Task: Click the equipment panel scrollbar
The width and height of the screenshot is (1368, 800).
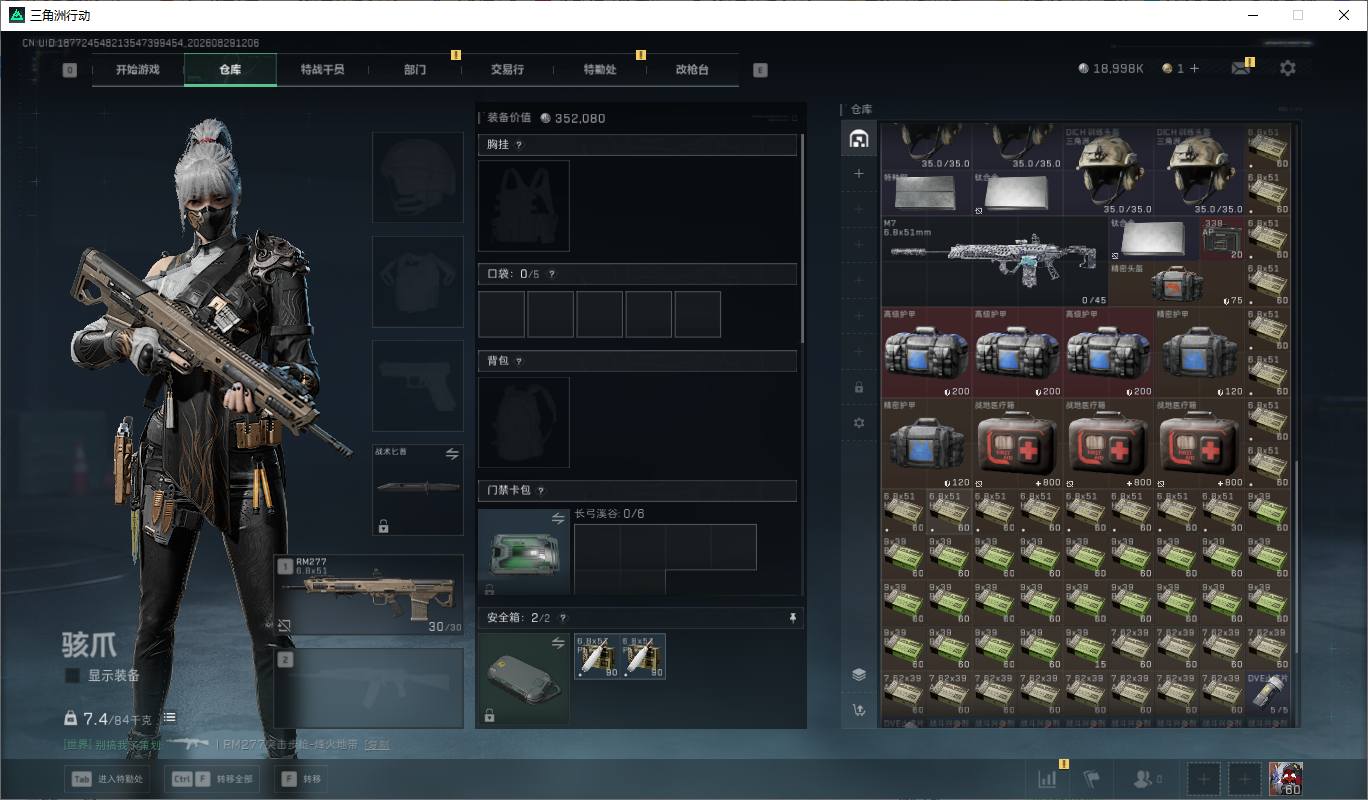Action: [803, 240]
